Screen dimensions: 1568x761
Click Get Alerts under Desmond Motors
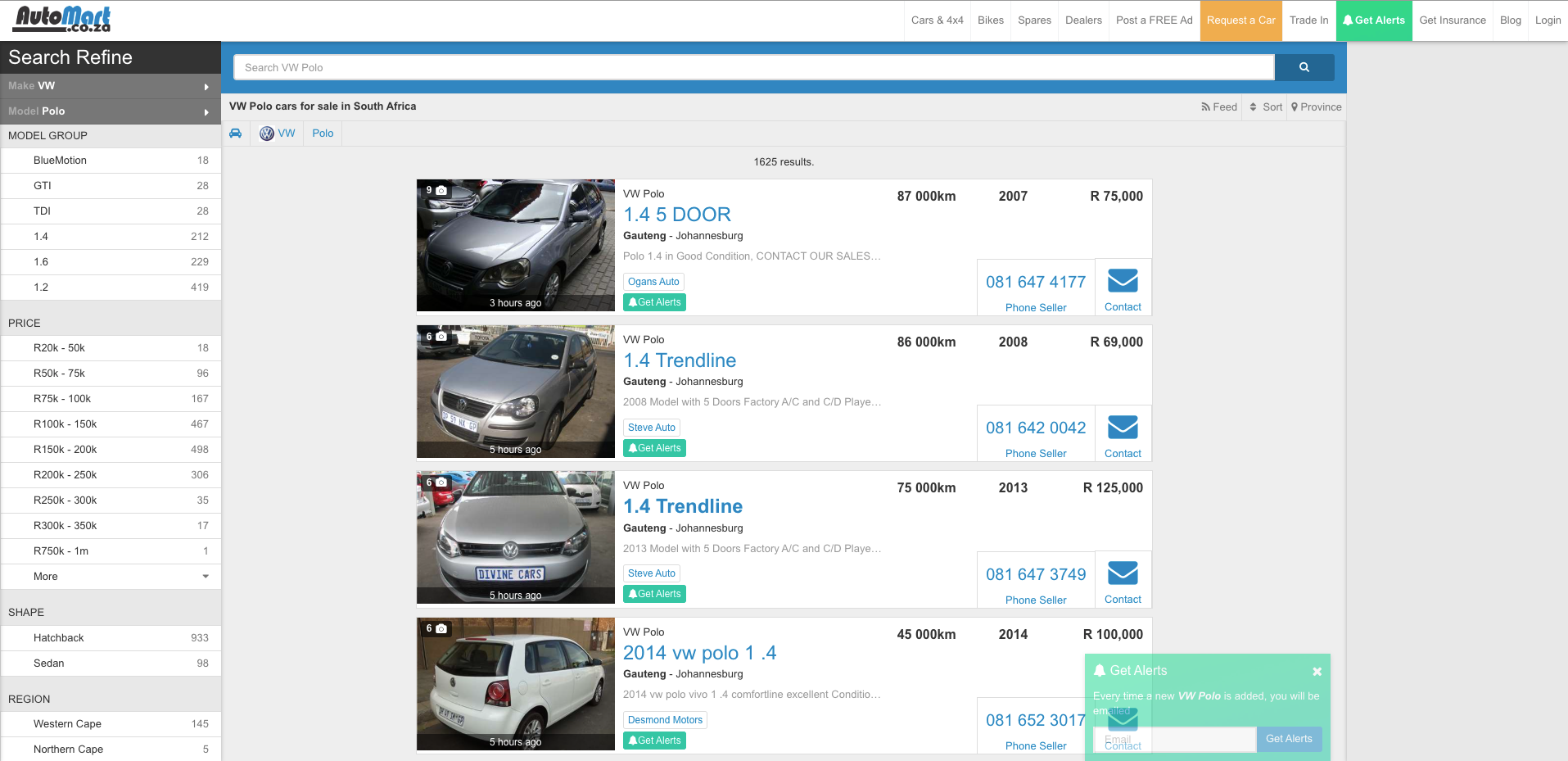654,741
